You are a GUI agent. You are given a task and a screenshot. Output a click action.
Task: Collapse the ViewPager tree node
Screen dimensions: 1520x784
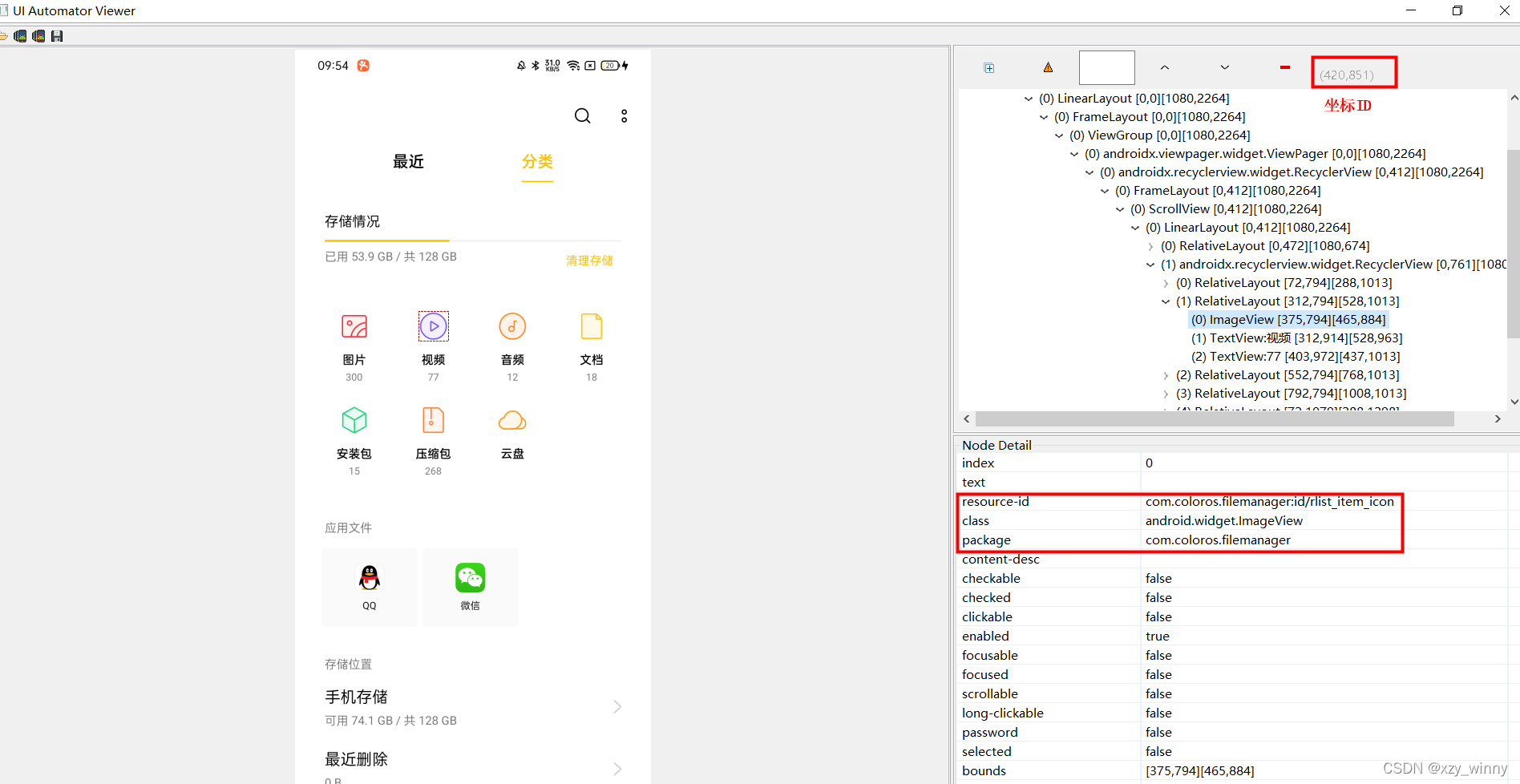tap(1074, 153)
